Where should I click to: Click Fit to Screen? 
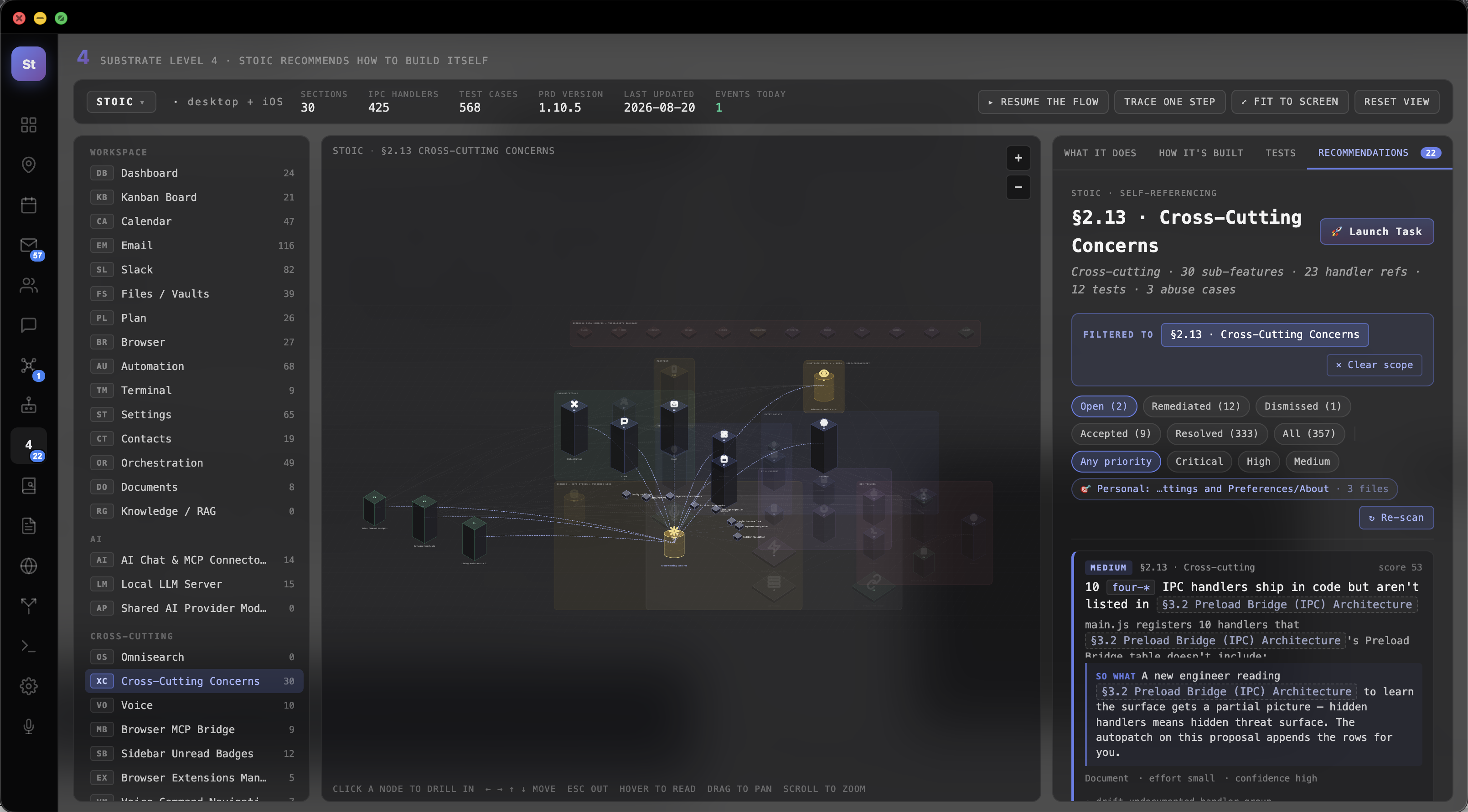1290,102
